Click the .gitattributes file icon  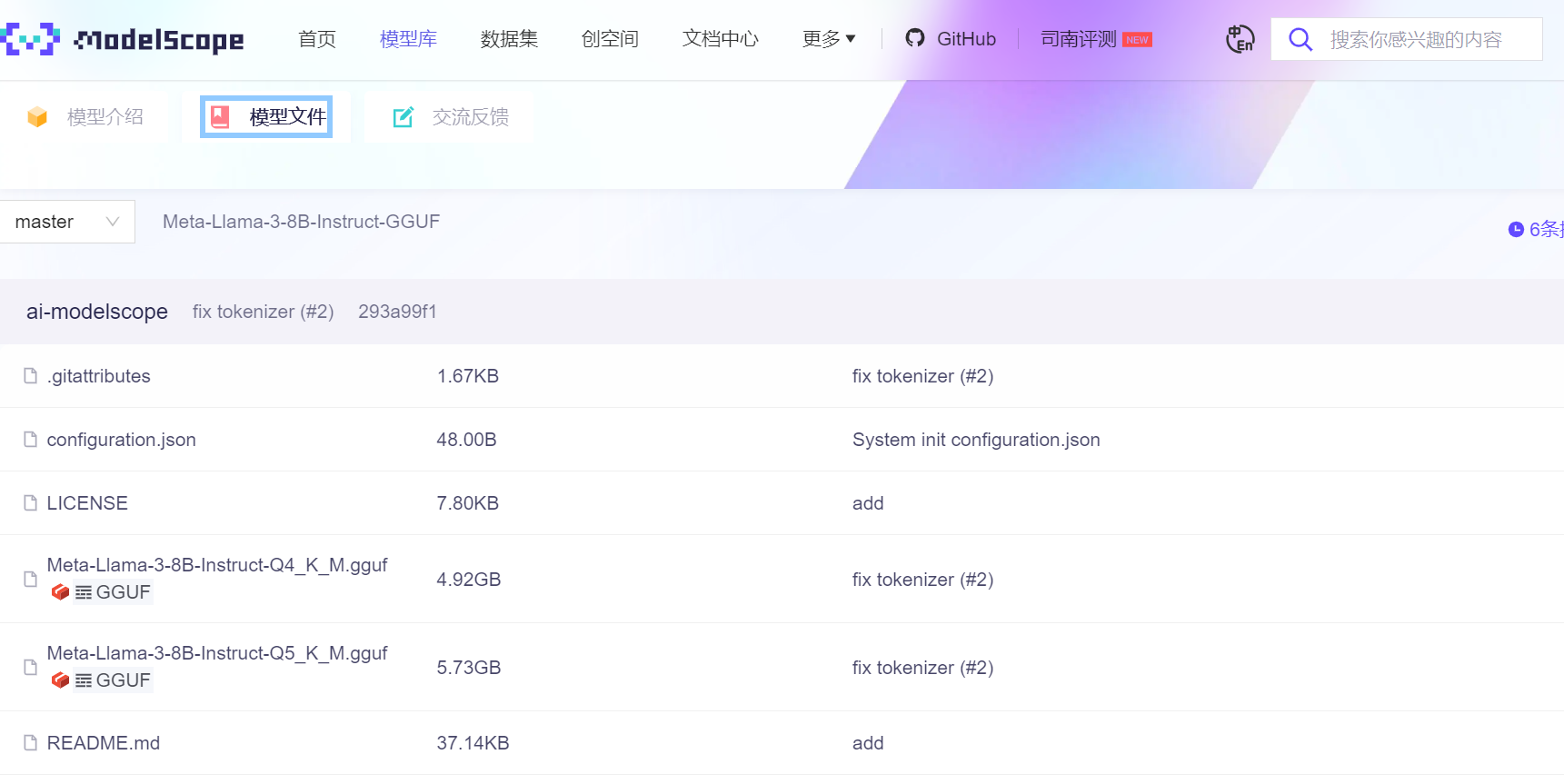click(x=31, y=375)
